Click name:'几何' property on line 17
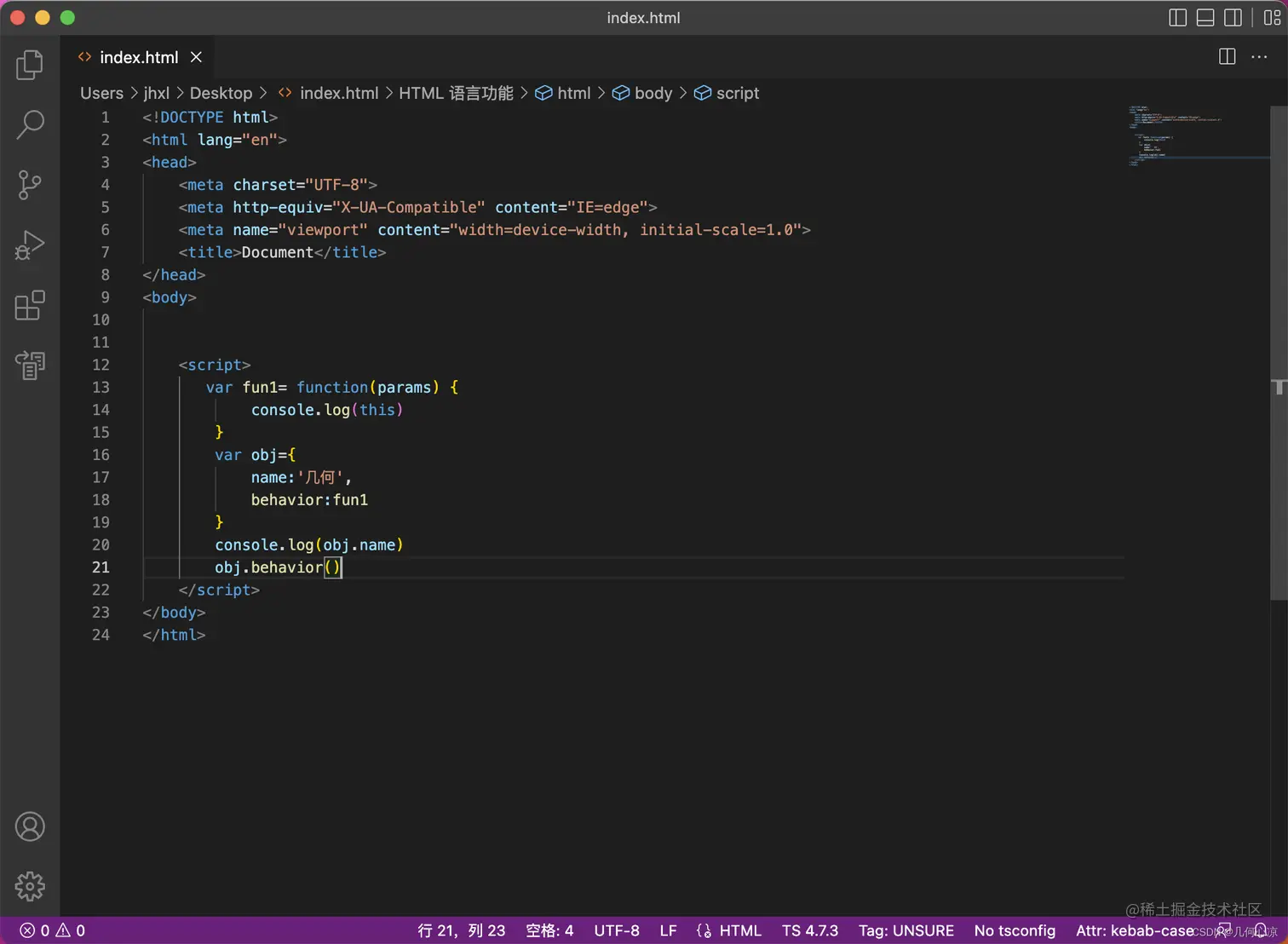Viewport: 1288px width, 944px height. (302, 477)
